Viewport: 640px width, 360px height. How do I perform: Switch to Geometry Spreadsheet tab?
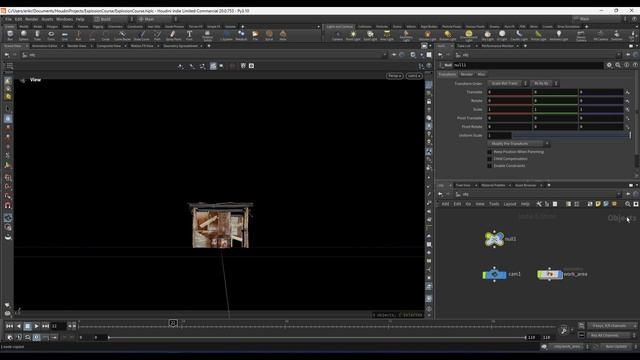[x=180, y=46]
